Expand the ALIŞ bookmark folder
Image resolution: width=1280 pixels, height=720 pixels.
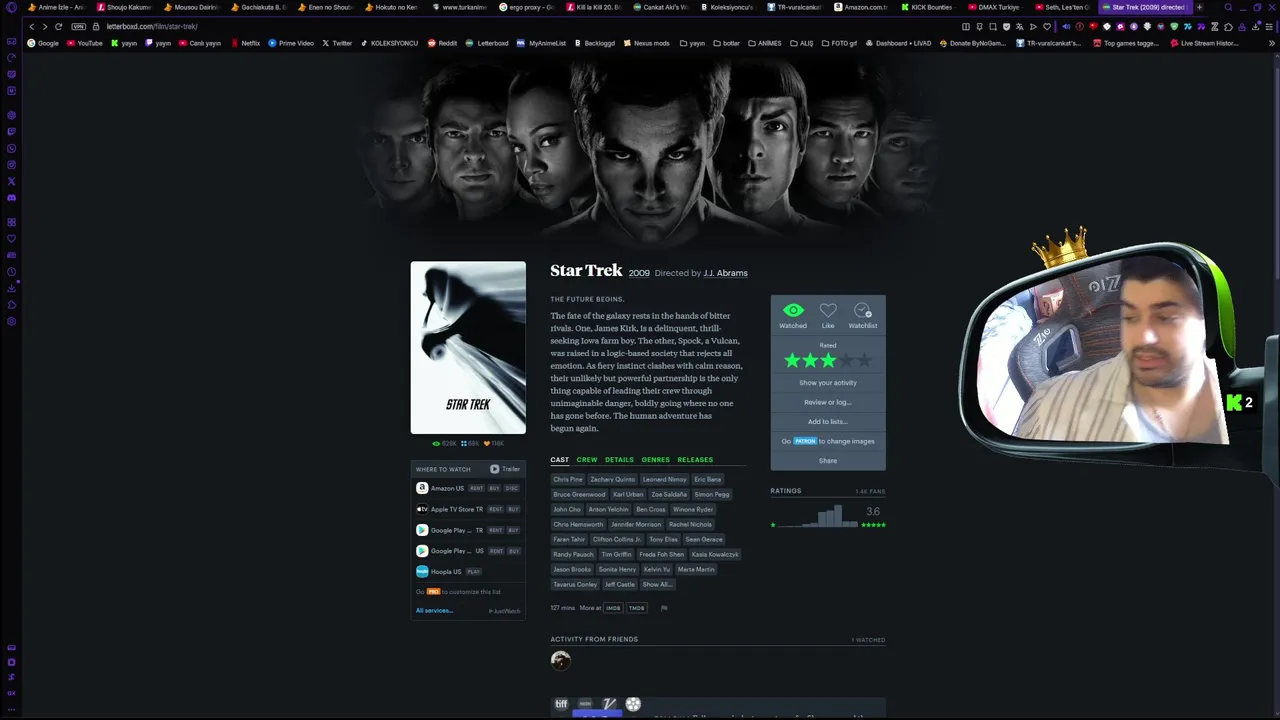click(801, 43)
